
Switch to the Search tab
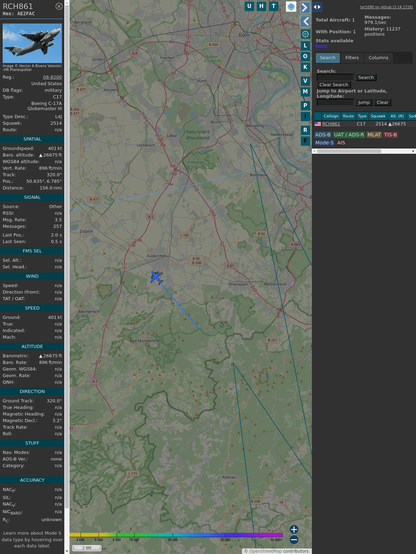click(328, 58)
